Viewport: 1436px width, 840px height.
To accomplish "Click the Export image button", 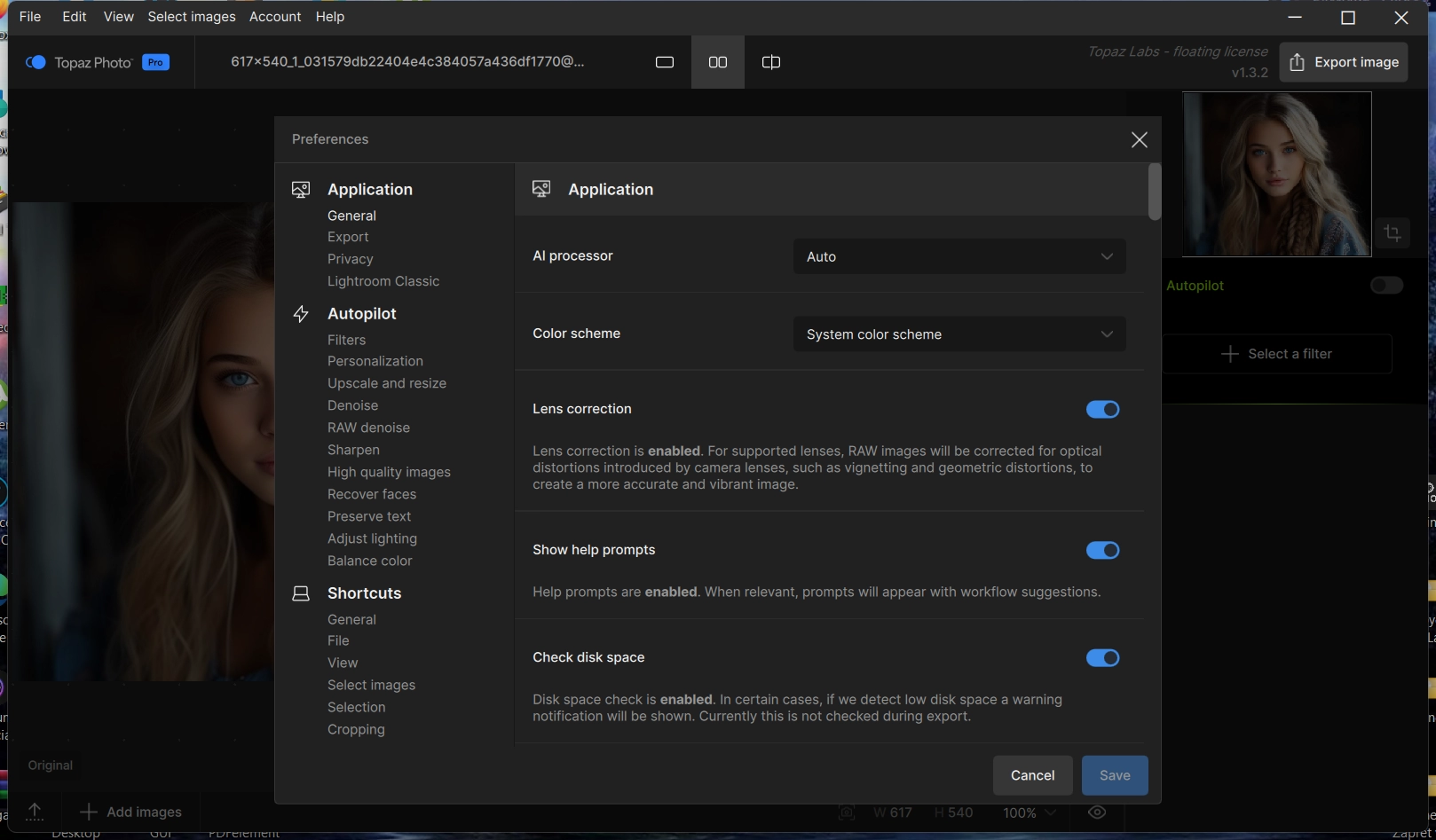I will click(x=1343, y=62).
